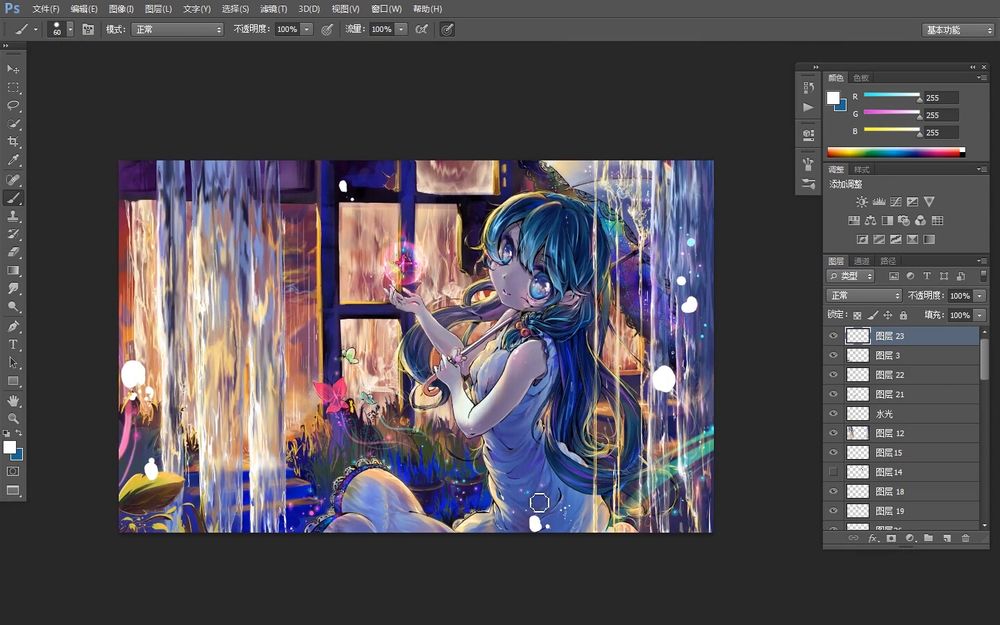
Task: Choose the Horizontal Type tool
Action: [14, 344]
